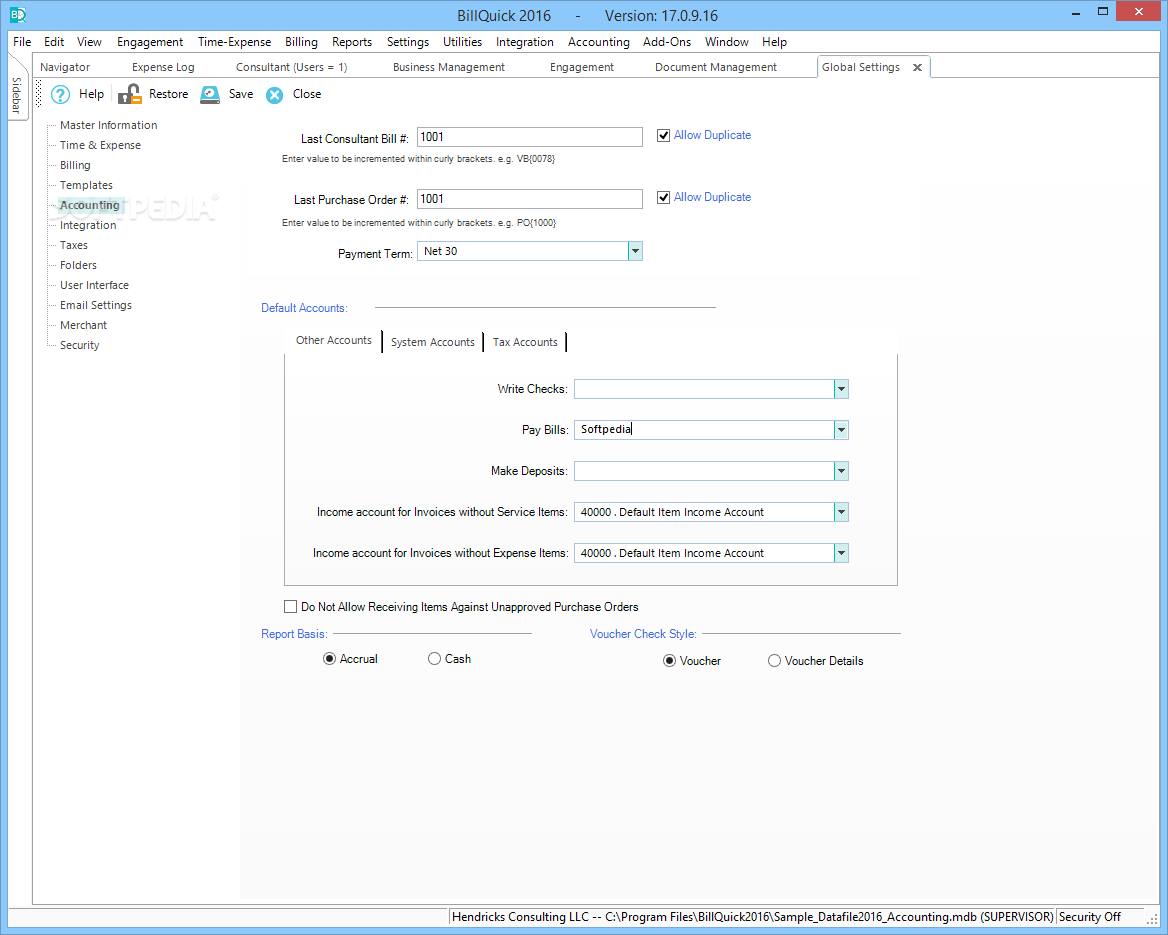Select the Voucher Details check style
Screen dimensions: 1168x935
click(775, 661)
